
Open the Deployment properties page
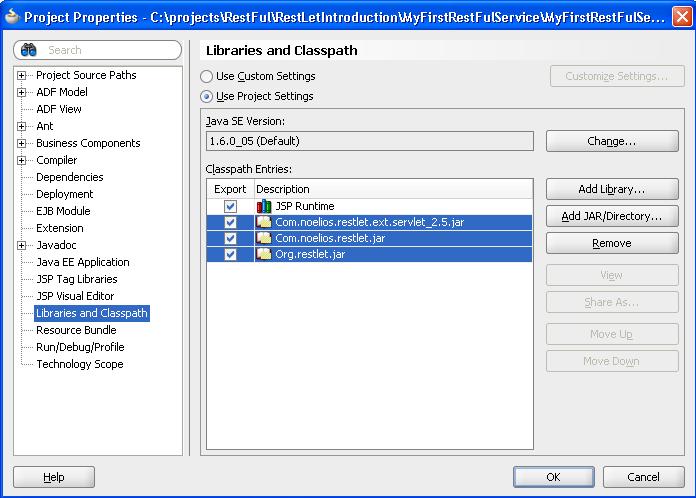(x=64, y=194)
